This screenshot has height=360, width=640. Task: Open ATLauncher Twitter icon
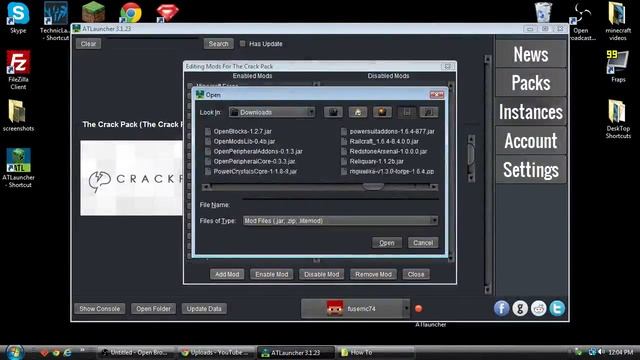coord(557,309)
